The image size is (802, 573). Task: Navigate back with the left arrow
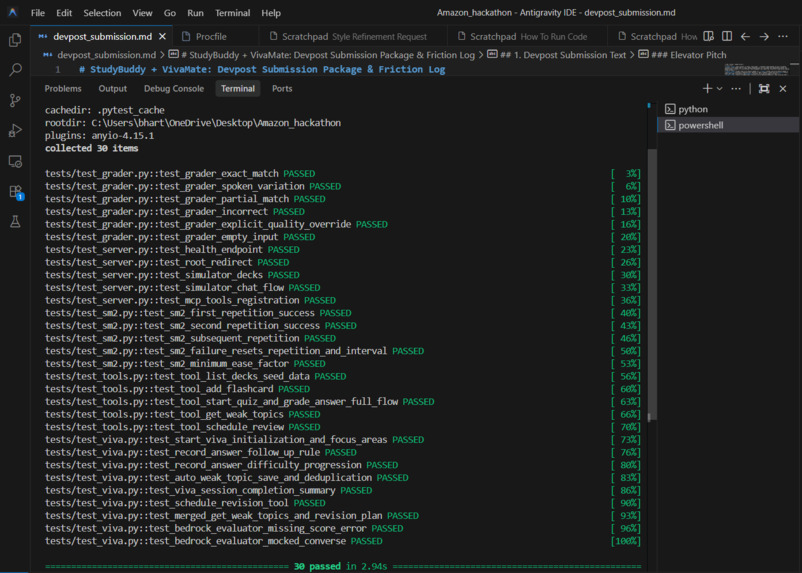(x=745, y=36)
